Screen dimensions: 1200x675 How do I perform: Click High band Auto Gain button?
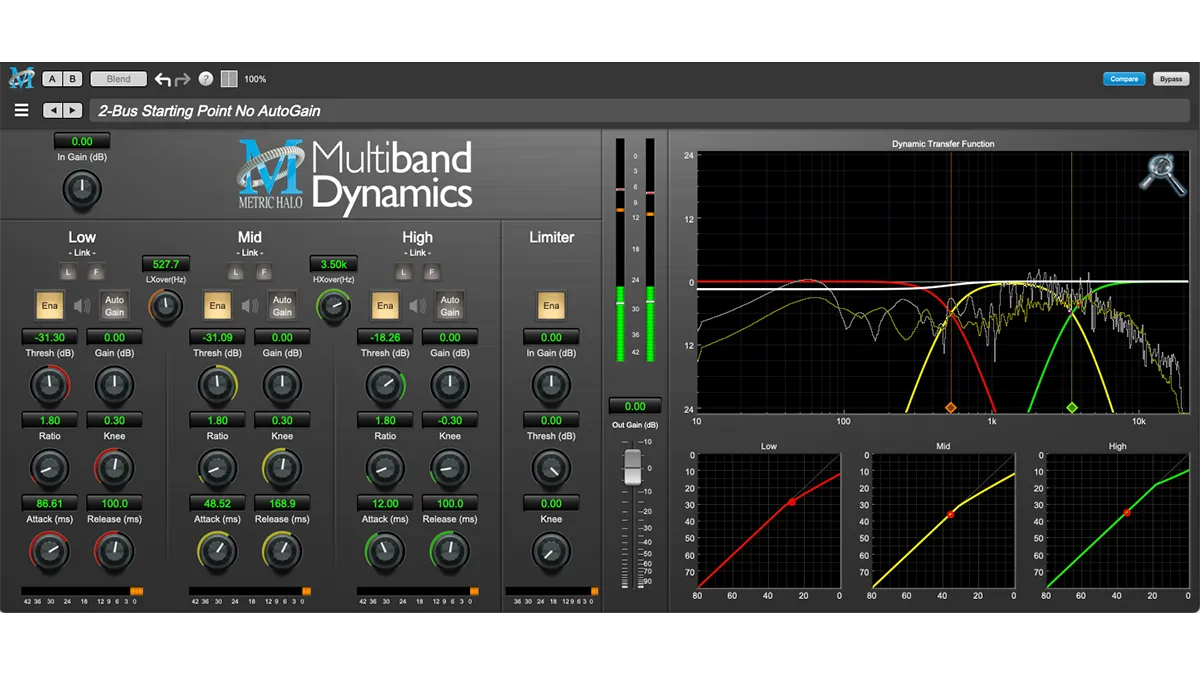coord(450,306)
